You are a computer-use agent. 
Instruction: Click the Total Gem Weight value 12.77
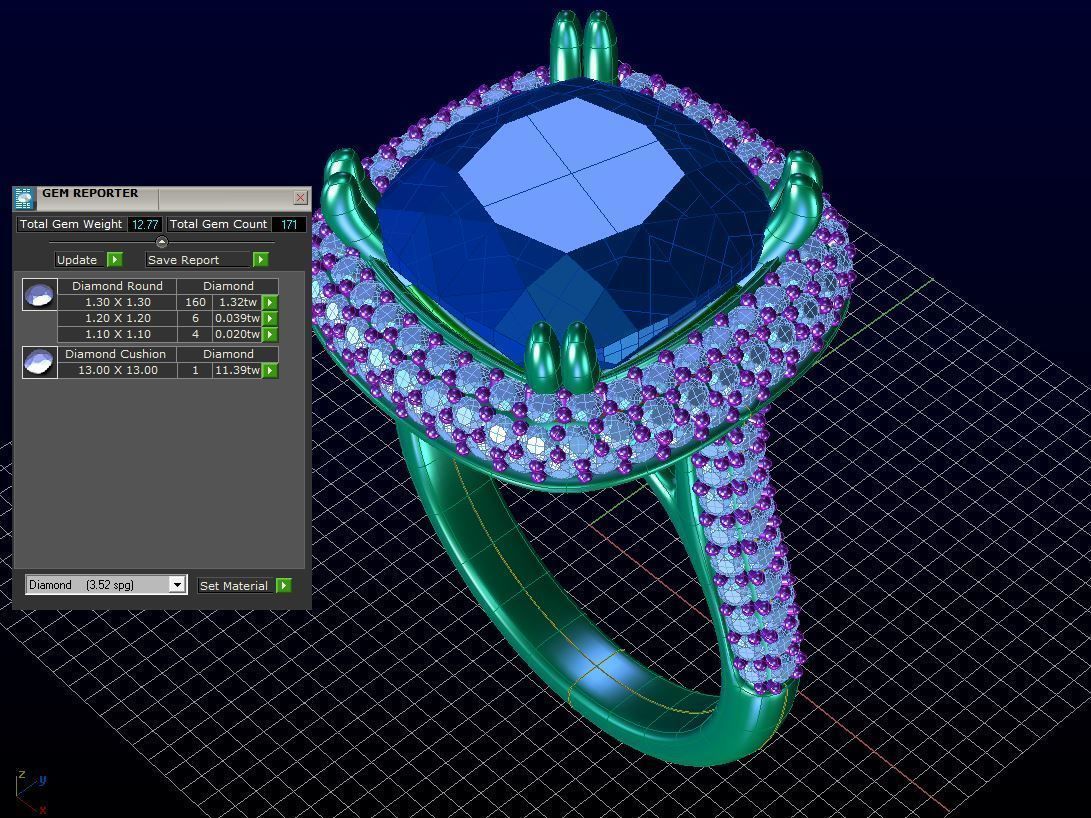tap(145, 224)
